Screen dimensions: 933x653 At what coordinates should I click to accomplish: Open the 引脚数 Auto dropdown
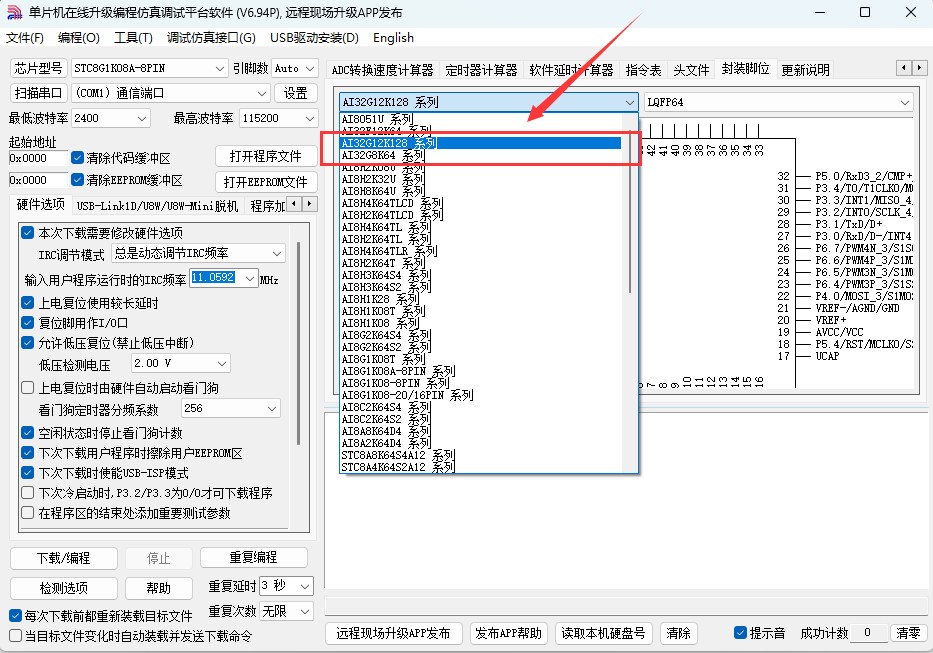pyautogui.click(x=295, y=68)
